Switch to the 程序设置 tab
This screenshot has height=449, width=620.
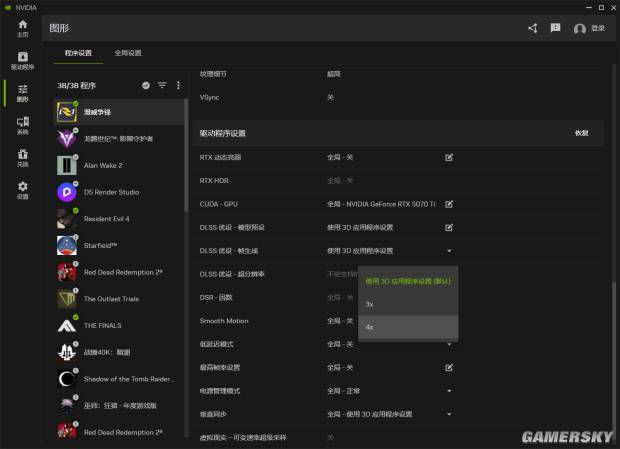pos(78,53)
